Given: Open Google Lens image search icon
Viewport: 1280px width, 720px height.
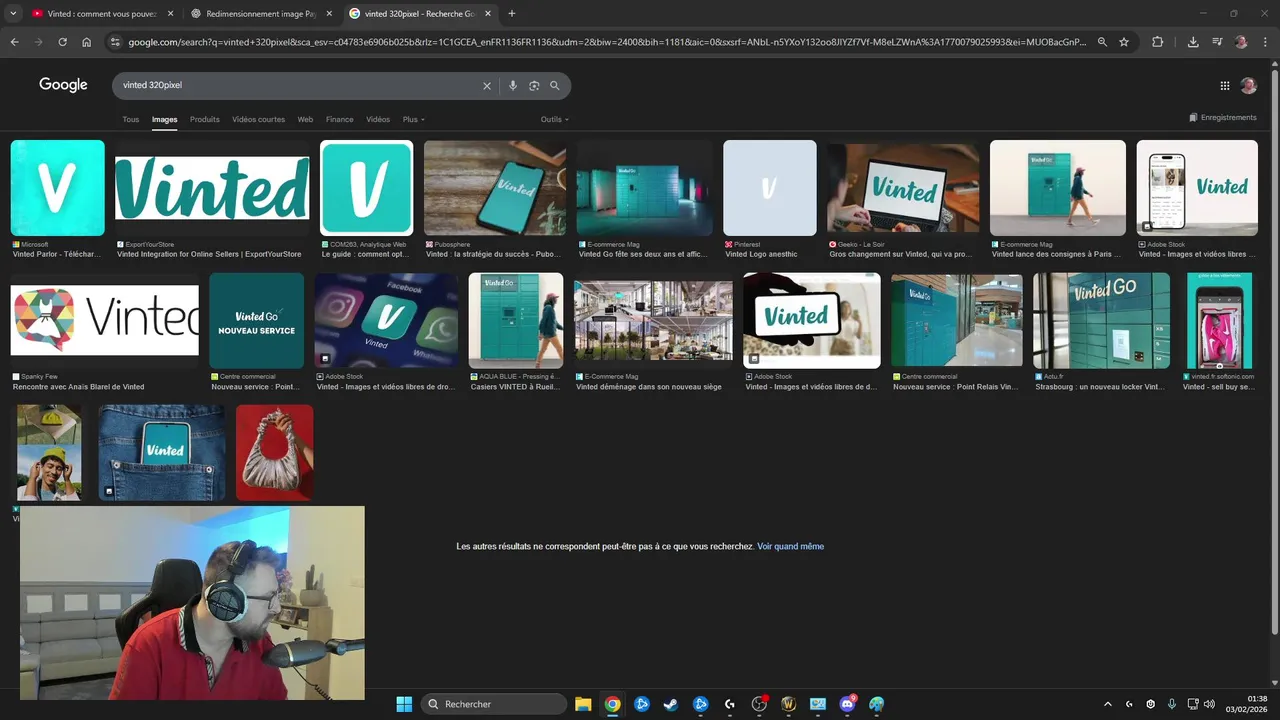Looking at the screenshot, I should 534,86.
